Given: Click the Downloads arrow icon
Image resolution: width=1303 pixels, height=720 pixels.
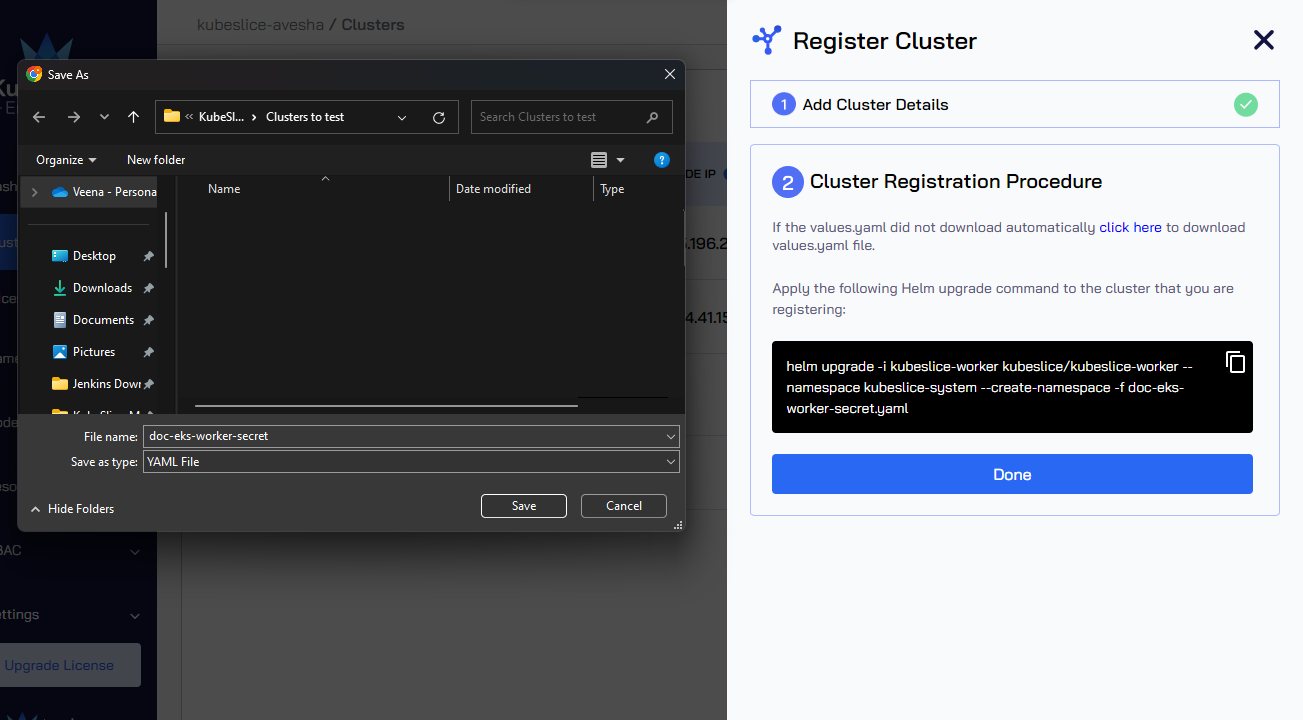Looking at the screenshot, I should tap(60, 288).
